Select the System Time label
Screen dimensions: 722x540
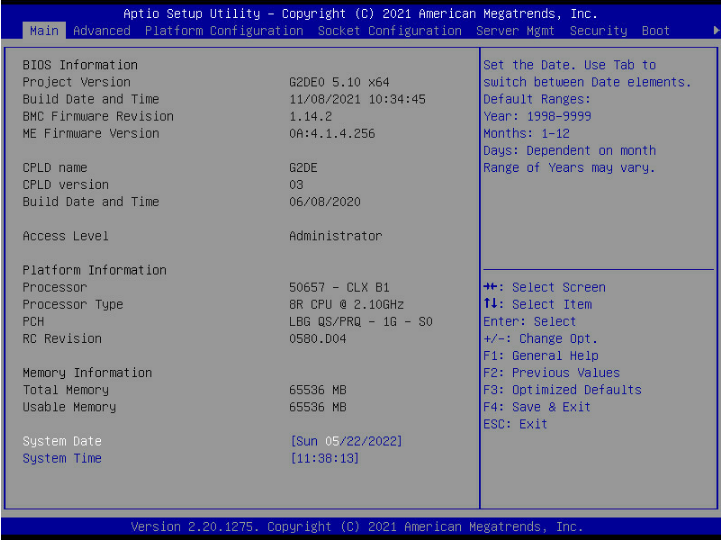[62, 458]
